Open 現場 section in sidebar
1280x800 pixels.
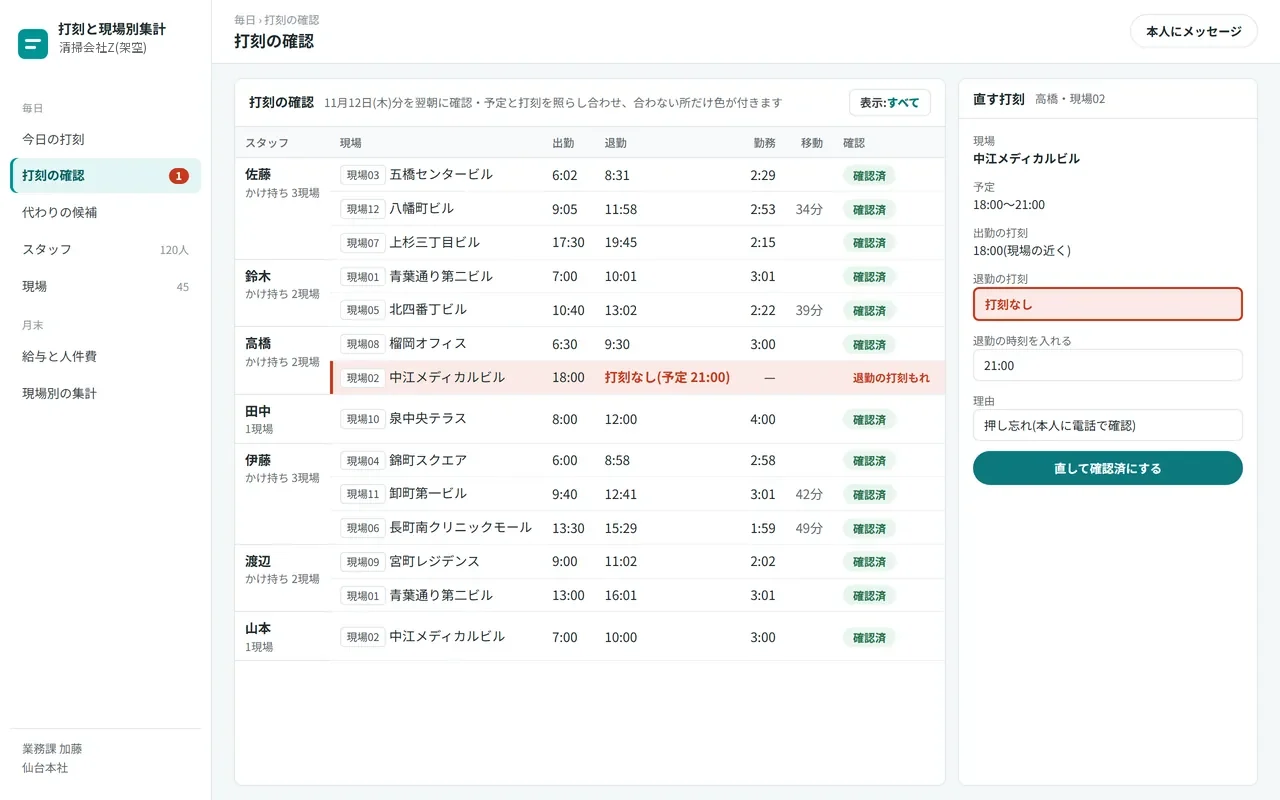point(105,286)
